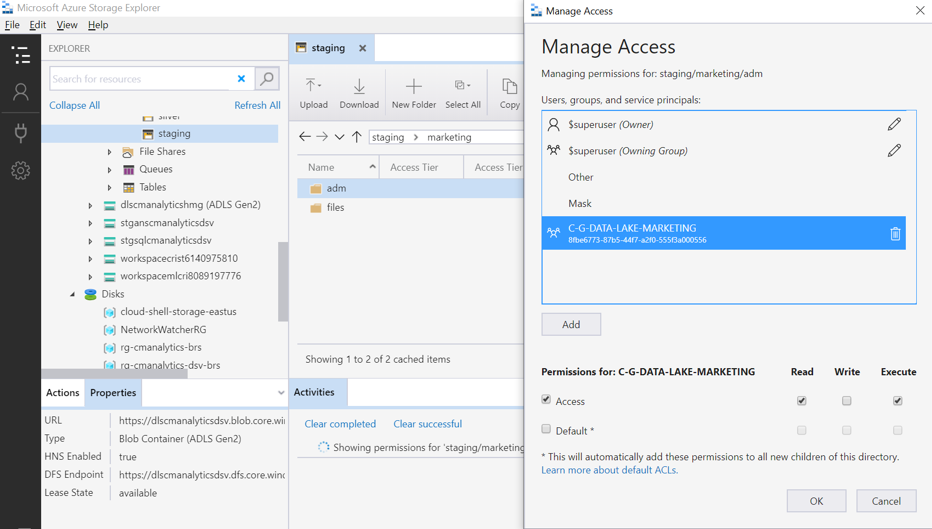The width and height of the screenshot is (932, 529).
Task: Toggle Access Write permission checkbox
Action: [x=846, y=401]
